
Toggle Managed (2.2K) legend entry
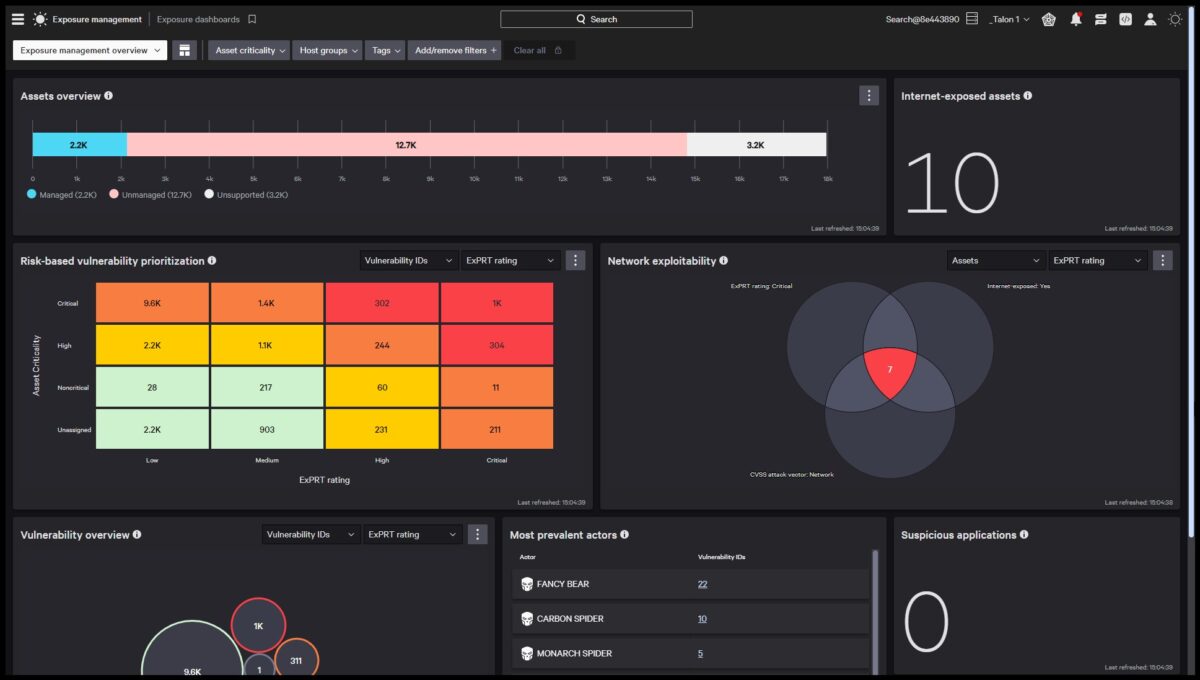pyautogui.click(x=61, y=194)
